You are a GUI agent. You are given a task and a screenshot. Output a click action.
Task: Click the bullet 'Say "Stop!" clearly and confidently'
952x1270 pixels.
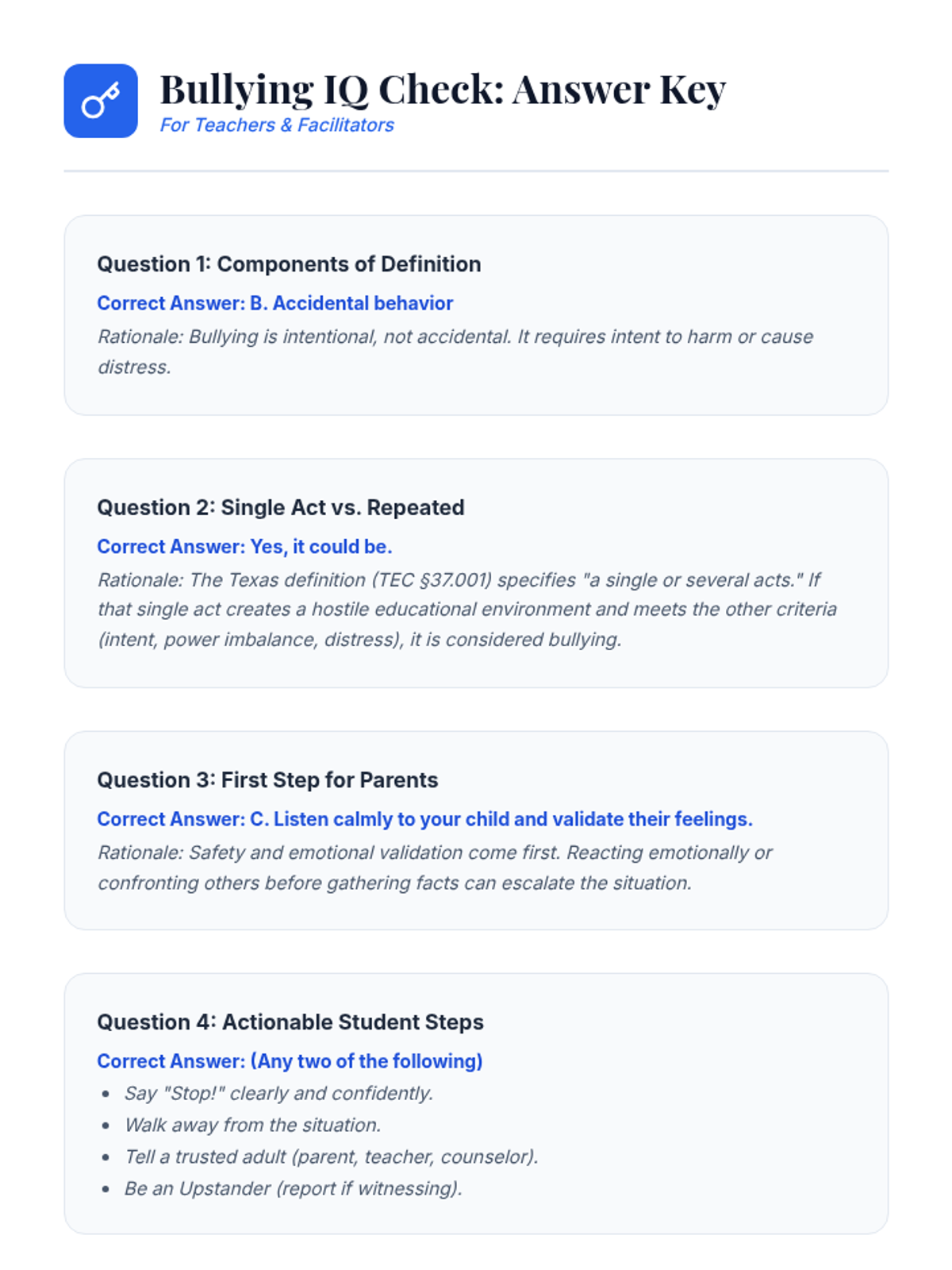(278, 1094)
